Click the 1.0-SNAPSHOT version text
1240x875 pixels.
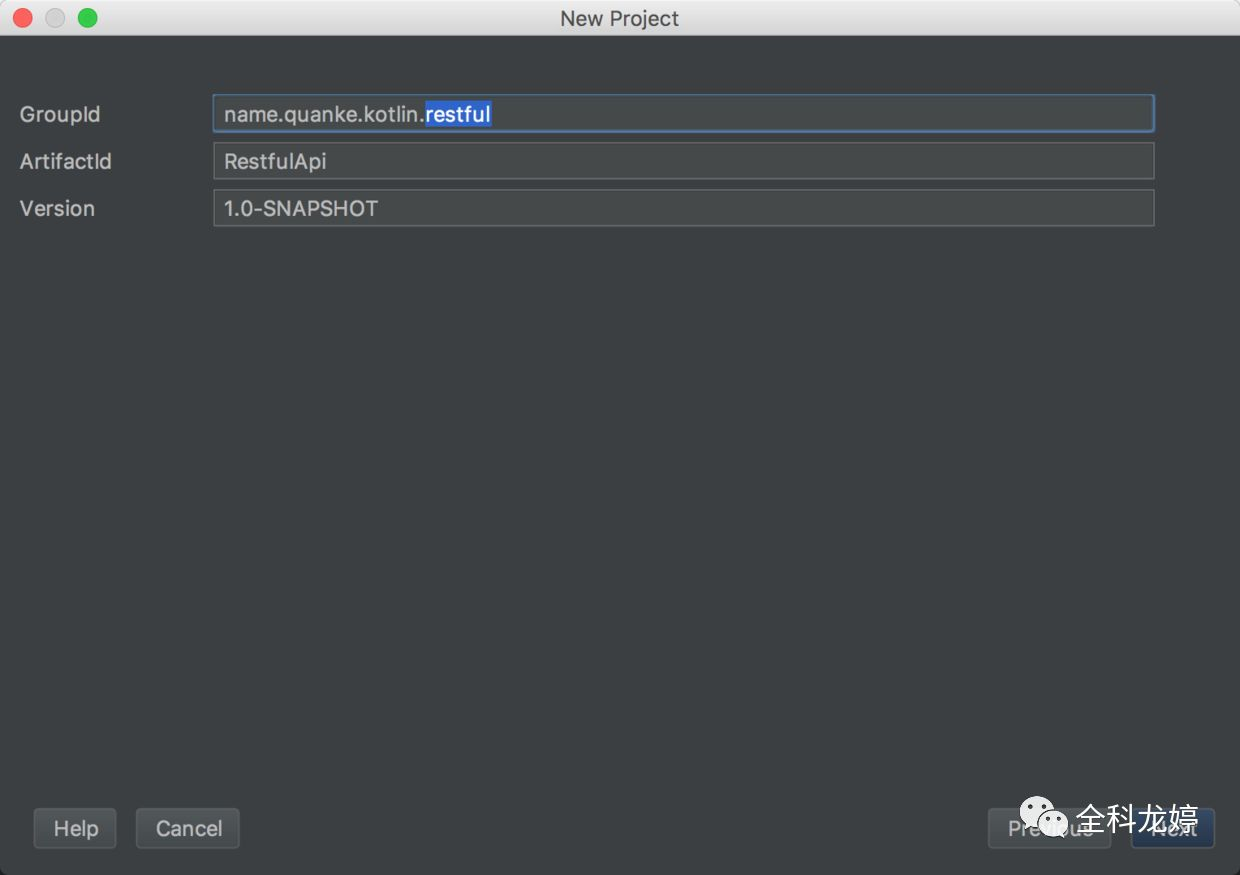301,208
